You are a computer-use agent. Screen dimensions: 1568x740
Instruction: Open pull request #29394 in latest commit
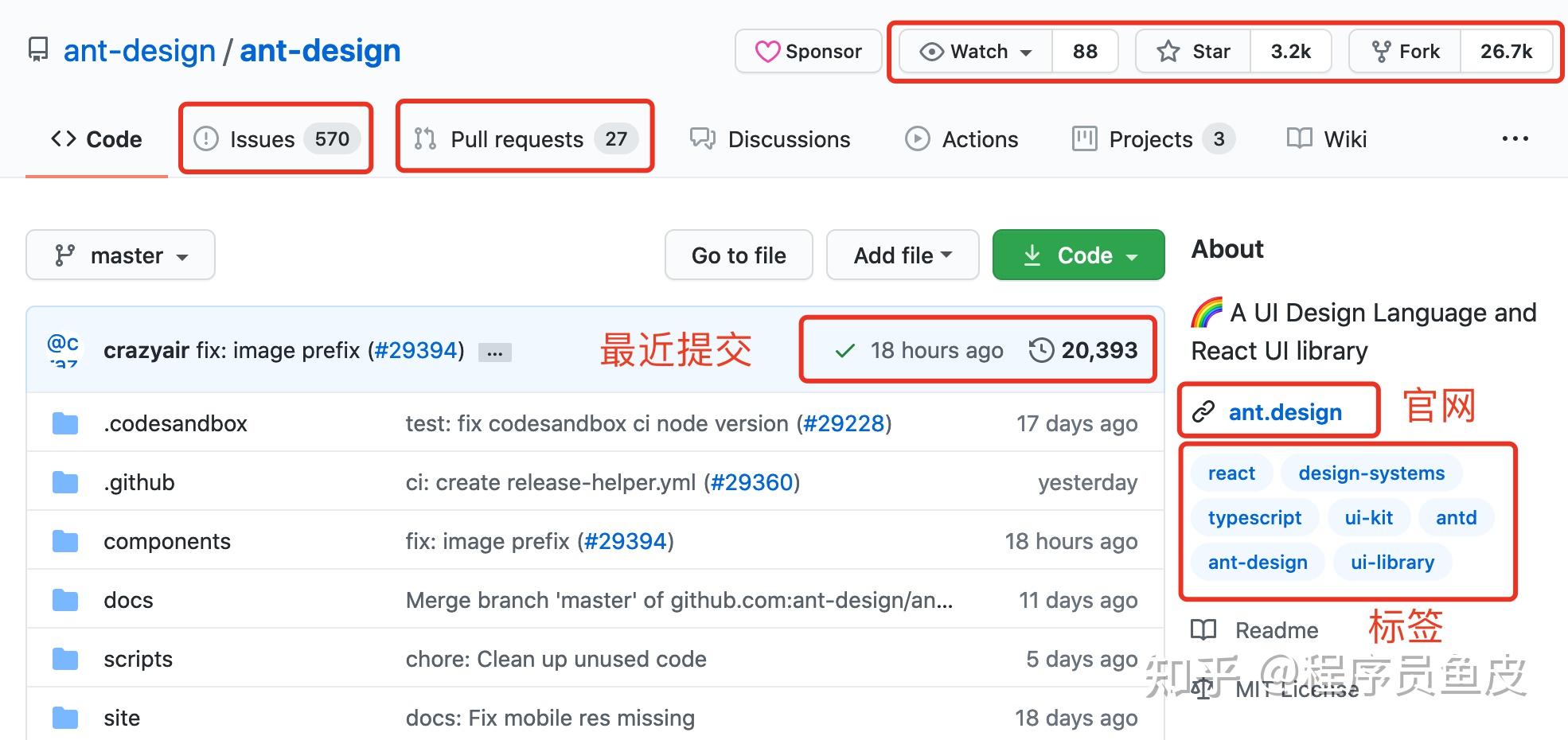[416, 350]
